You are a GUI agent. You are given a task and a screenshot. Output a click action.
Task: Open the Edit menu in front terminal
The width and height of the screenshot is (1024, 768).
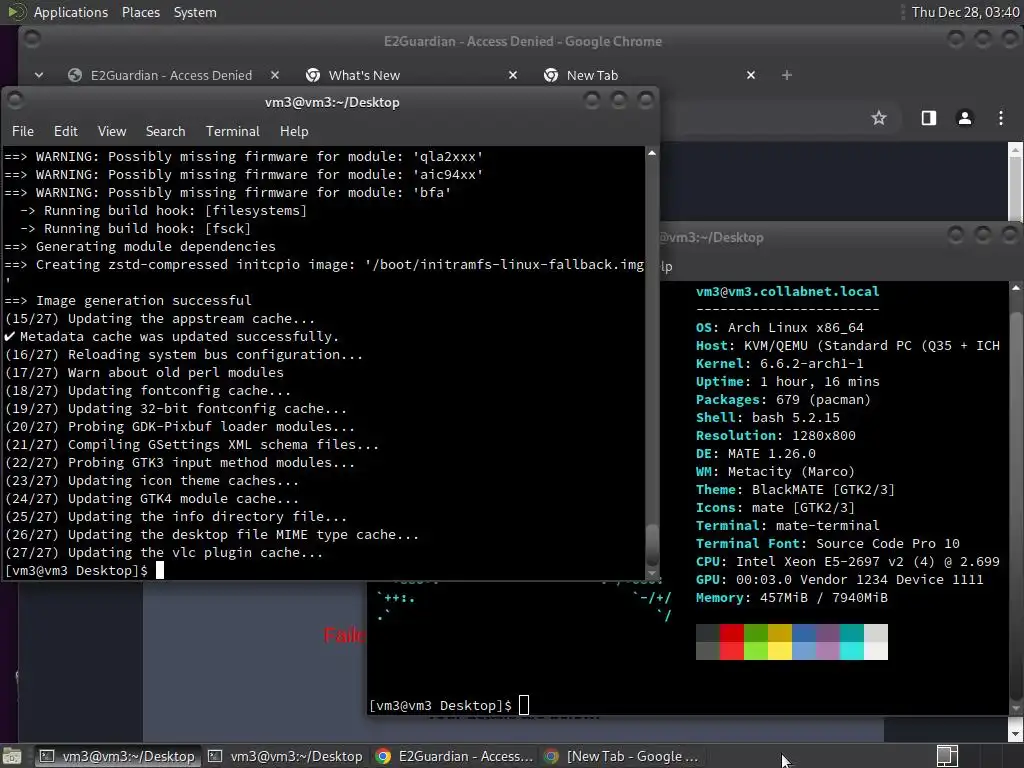point(65,131)
